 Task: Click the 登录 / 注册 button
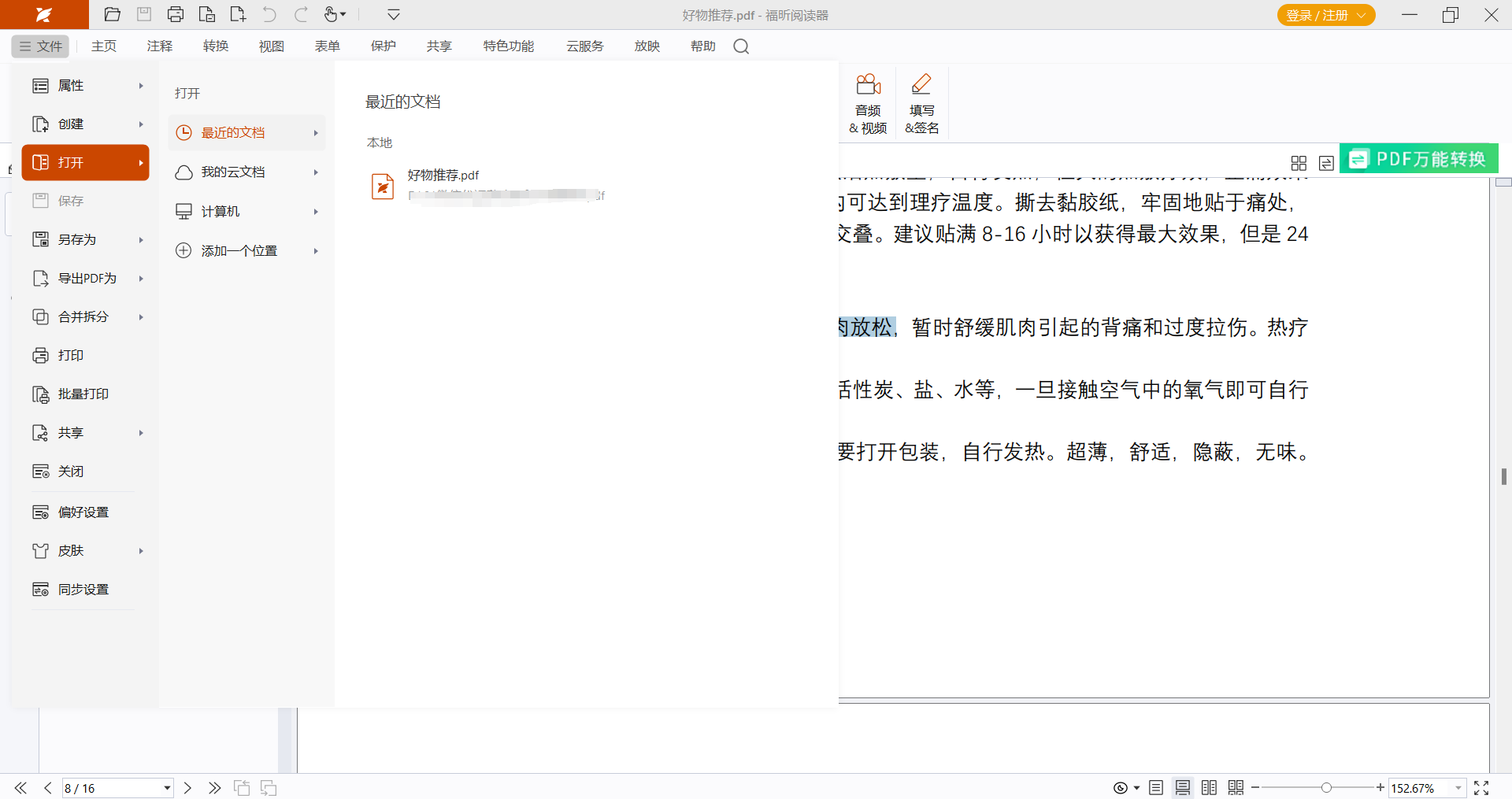click(1325, 15)
